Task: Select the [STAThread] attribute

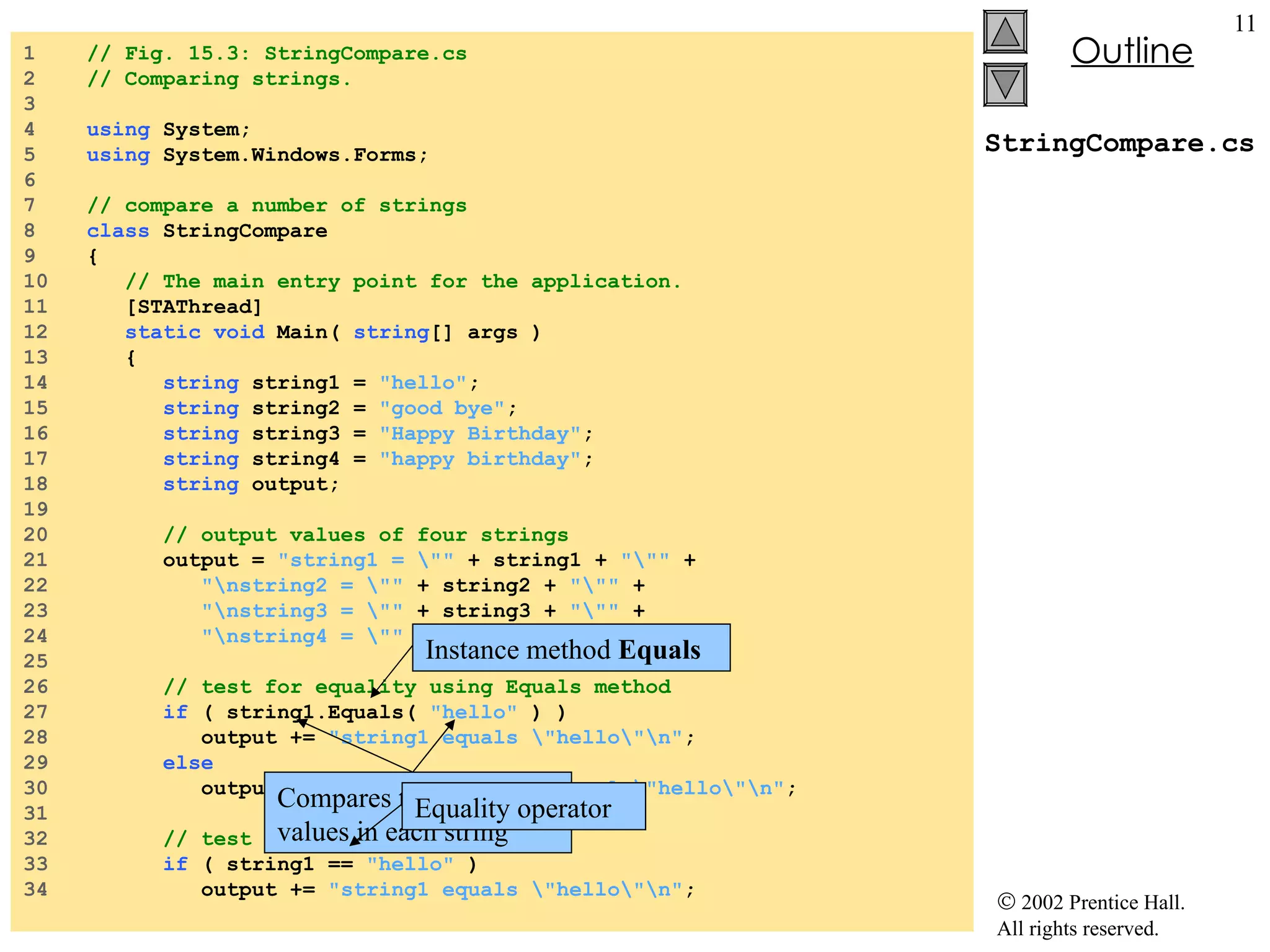Action: coord(193,307)
